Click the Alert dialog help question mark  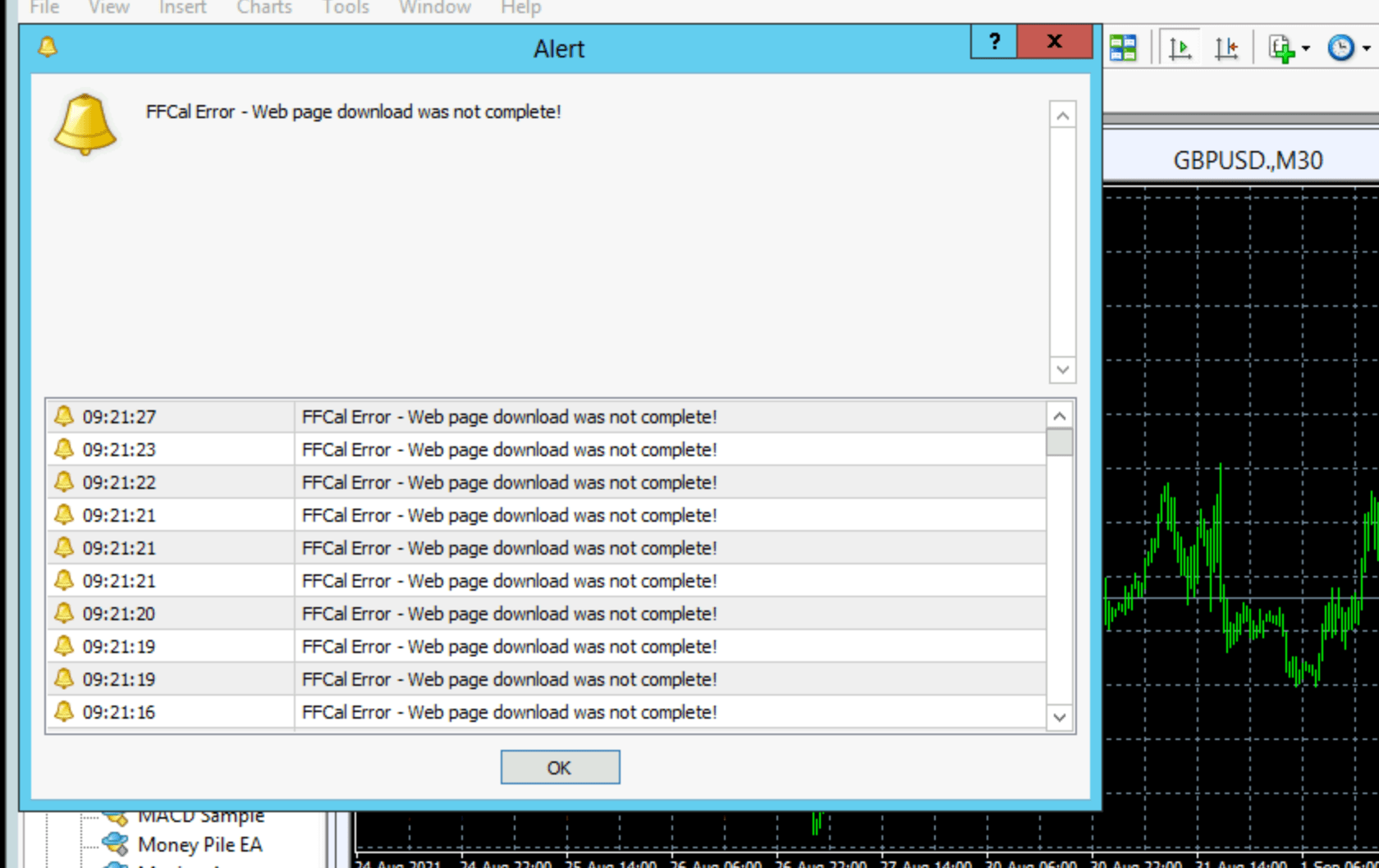pos(994,42)
